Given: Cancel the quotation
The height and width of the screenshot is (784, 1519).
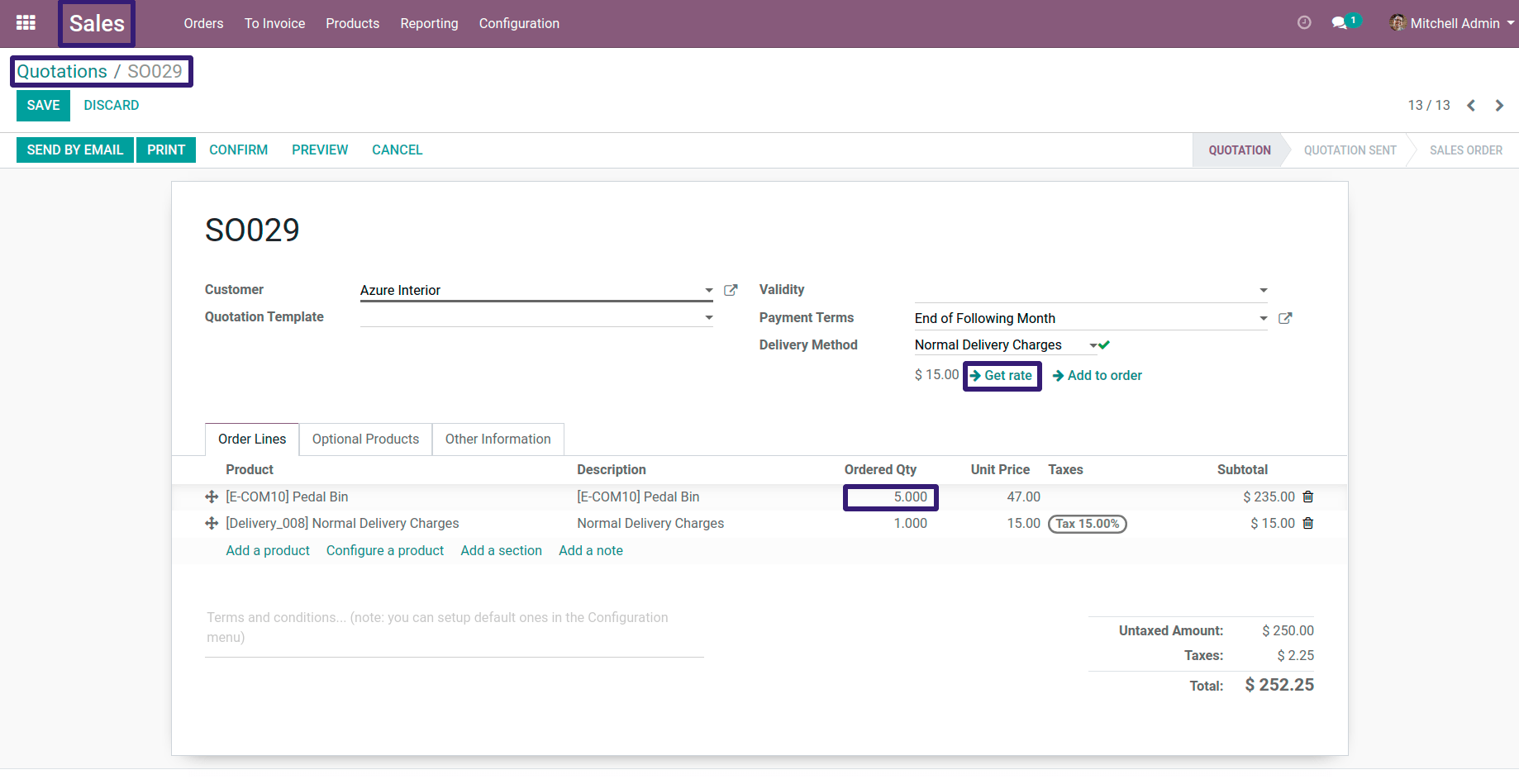Looking at the screenshot, I should pyautogui.click(x=397, y=150).
